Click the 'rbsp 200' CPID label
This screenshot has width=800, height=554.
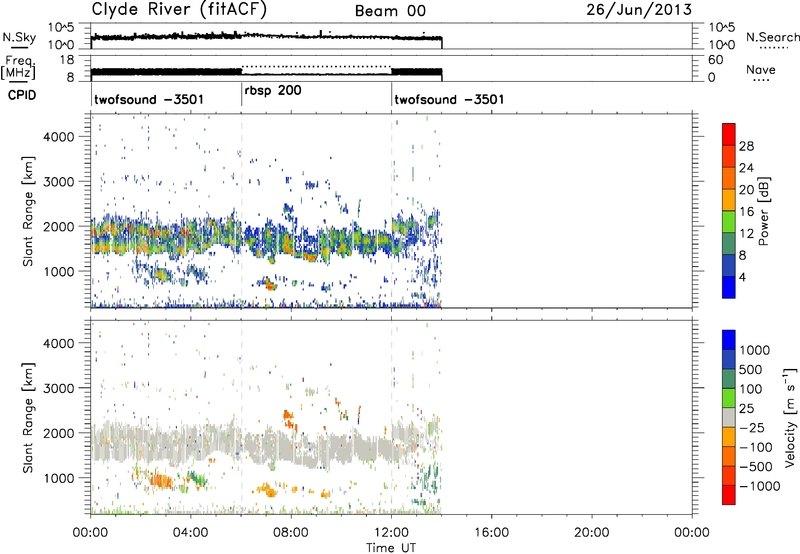pyautogui.click(x=273, y=91)
